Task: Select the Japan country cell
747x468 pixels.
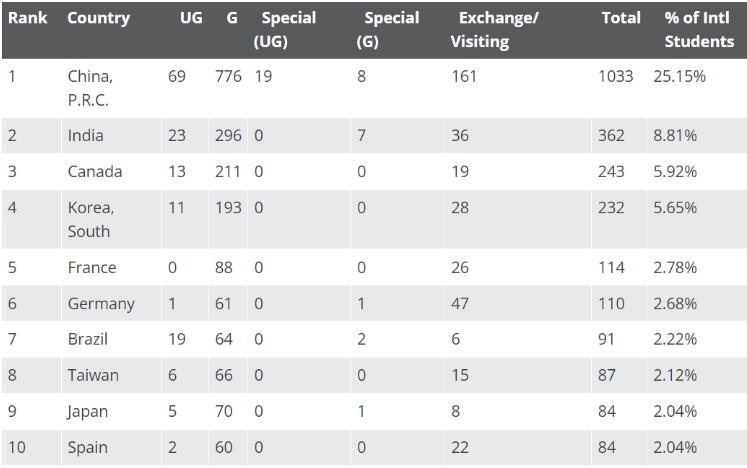Action: click(88, 412)
